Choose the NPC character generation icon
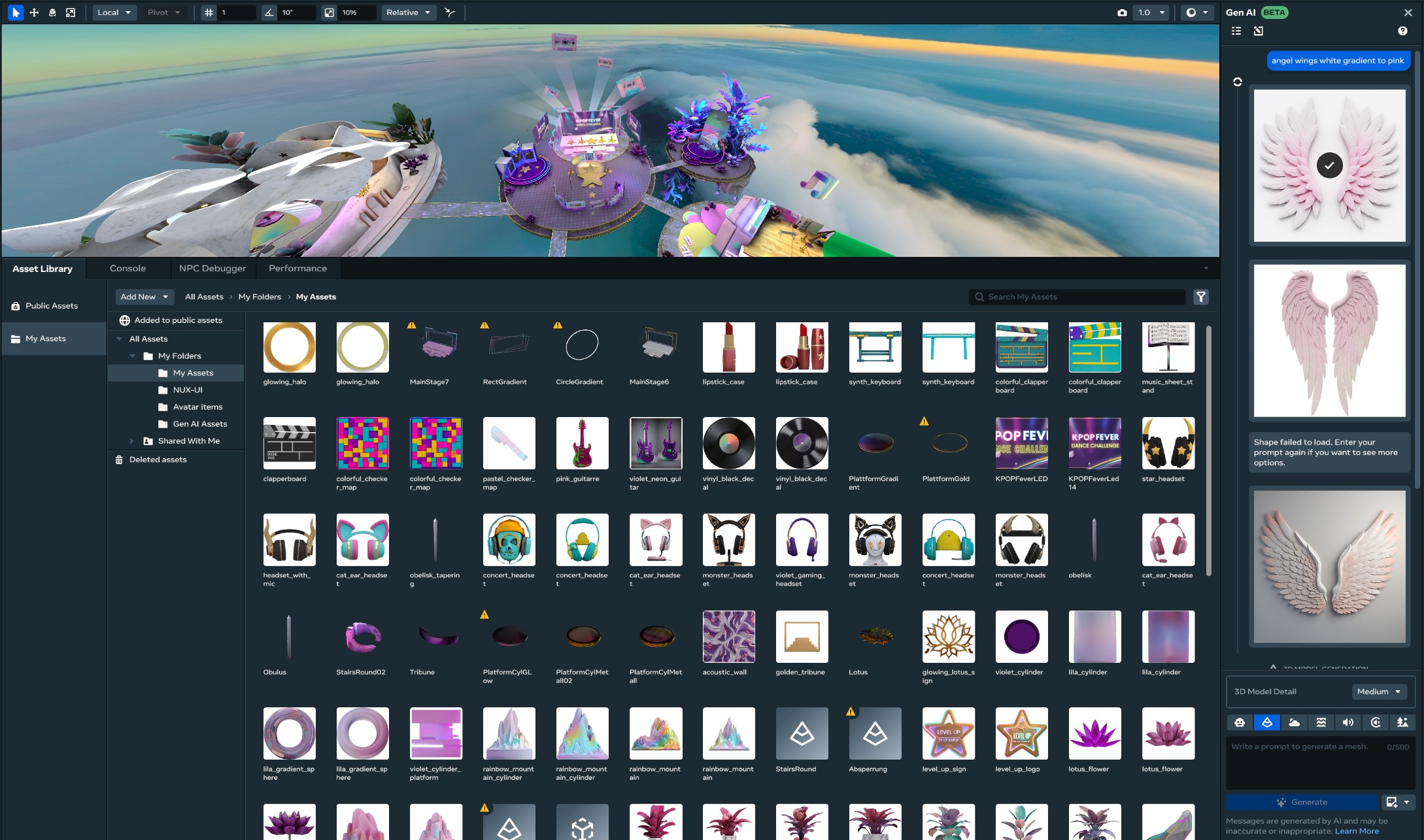1424x840 pixels. (1240, 722)
